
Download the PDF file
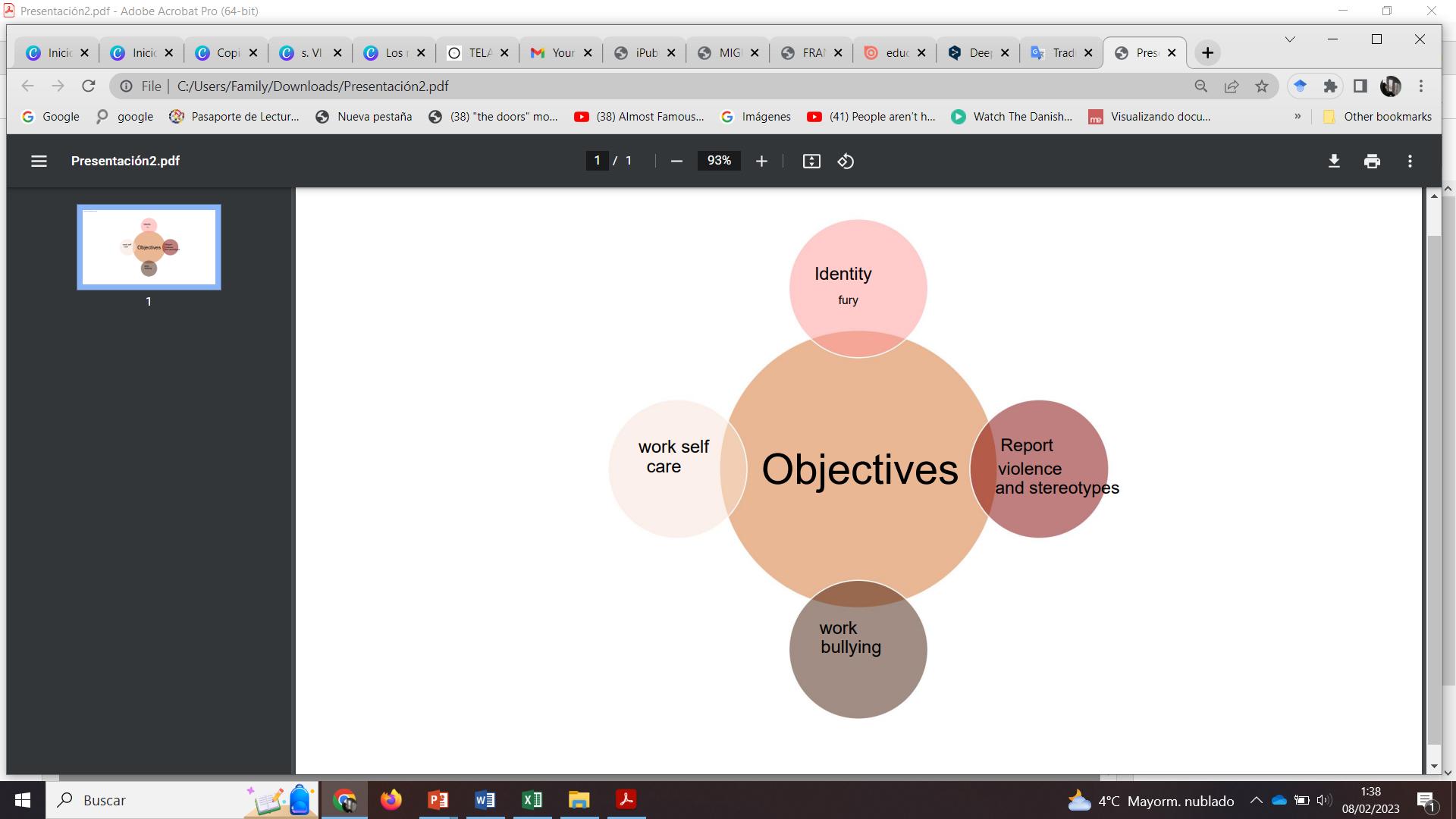point(1334,161)
